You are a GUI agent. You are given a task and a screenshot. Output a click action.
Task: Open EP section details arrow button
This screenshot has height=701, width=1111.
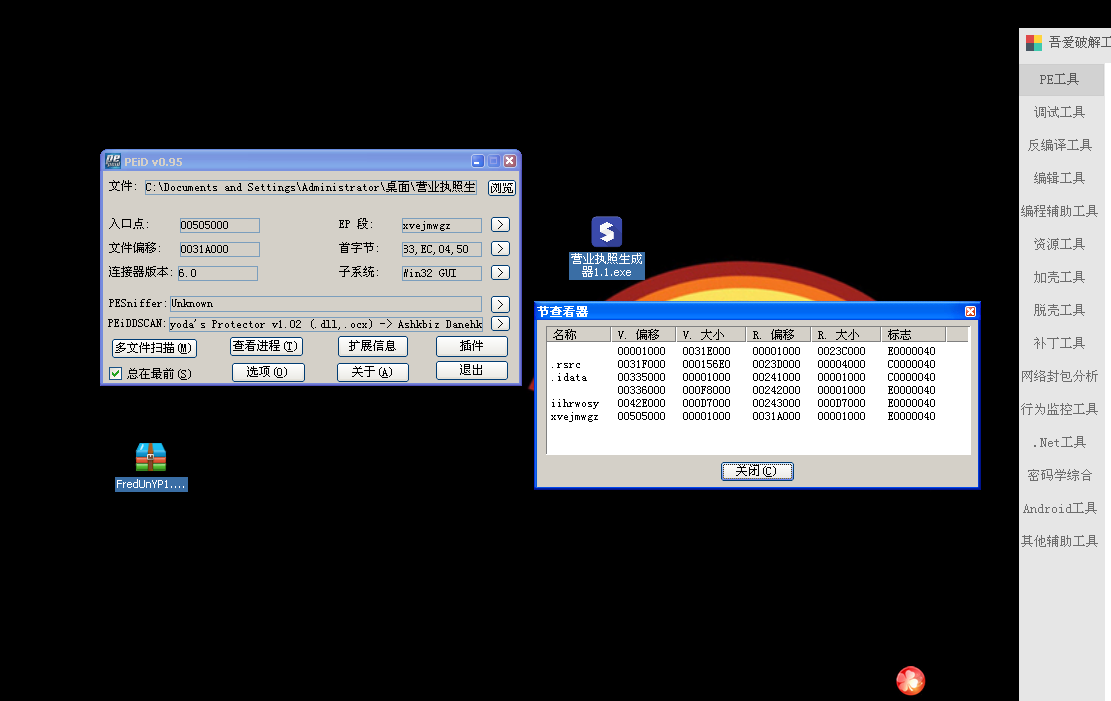500,225
